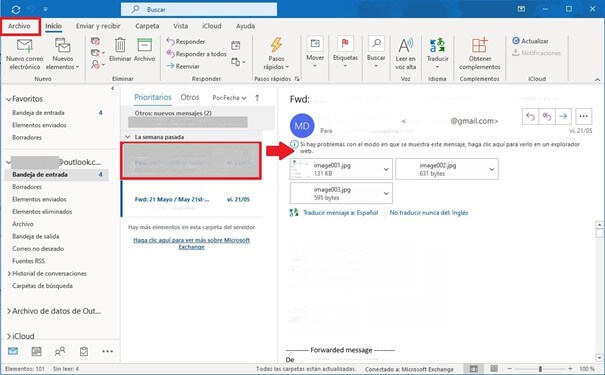Switch to Tasks view icon
Image resolution: width=605 pixels, height=375 pixels.
point(84,351)
